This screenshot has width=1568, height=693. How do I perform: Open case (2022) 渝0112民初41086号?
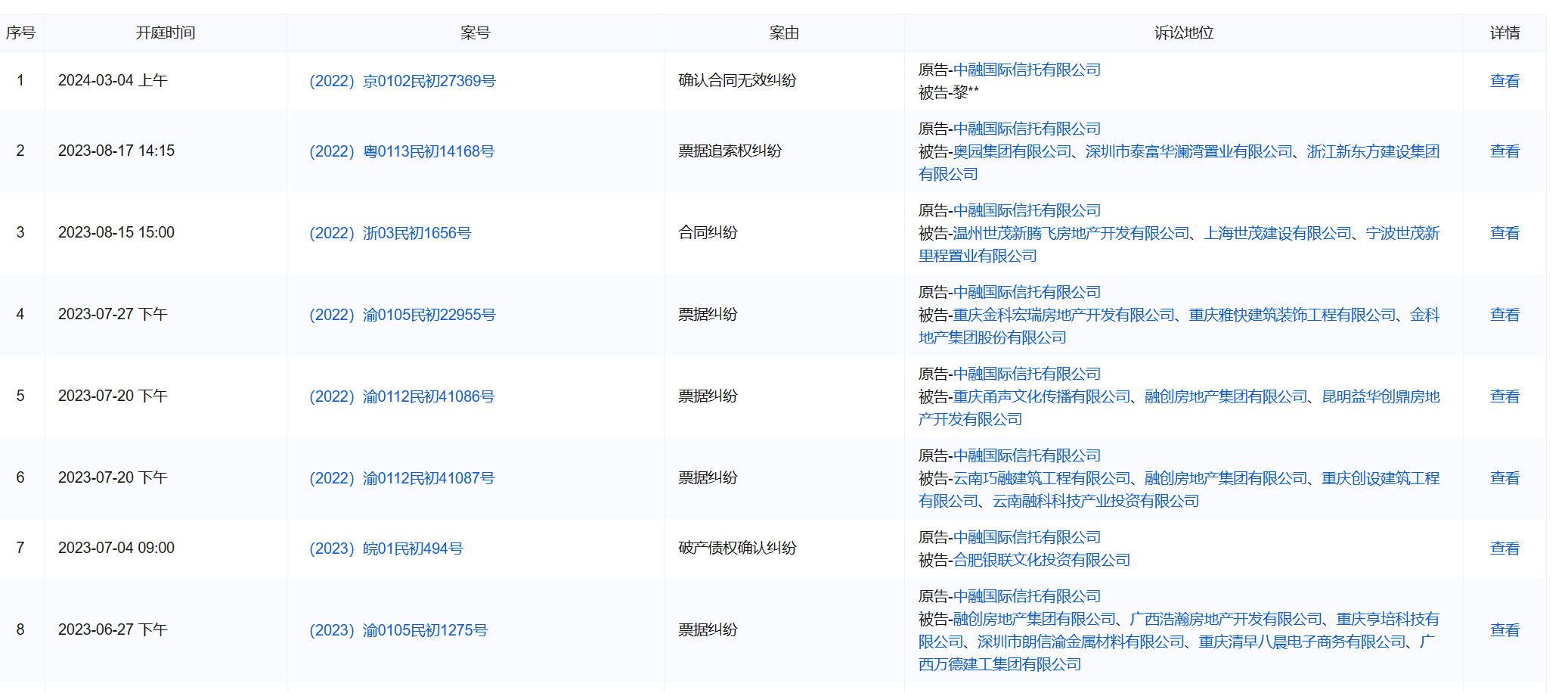click(401, 396)
